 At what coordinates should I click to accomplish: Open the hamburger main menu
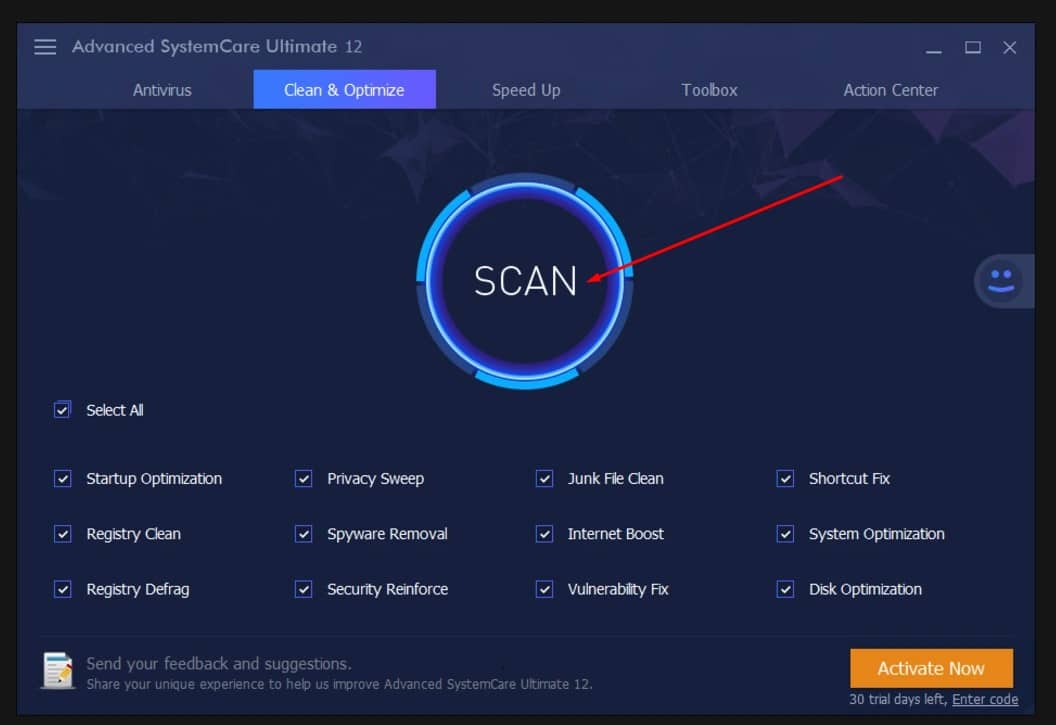tap(45, 47)
